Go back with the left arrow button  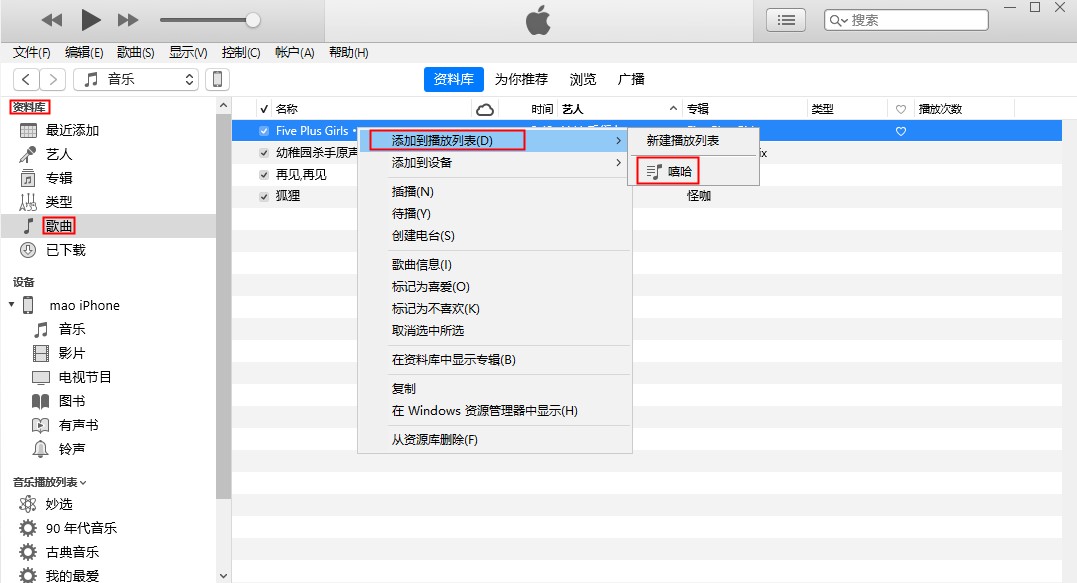[26, 80]
